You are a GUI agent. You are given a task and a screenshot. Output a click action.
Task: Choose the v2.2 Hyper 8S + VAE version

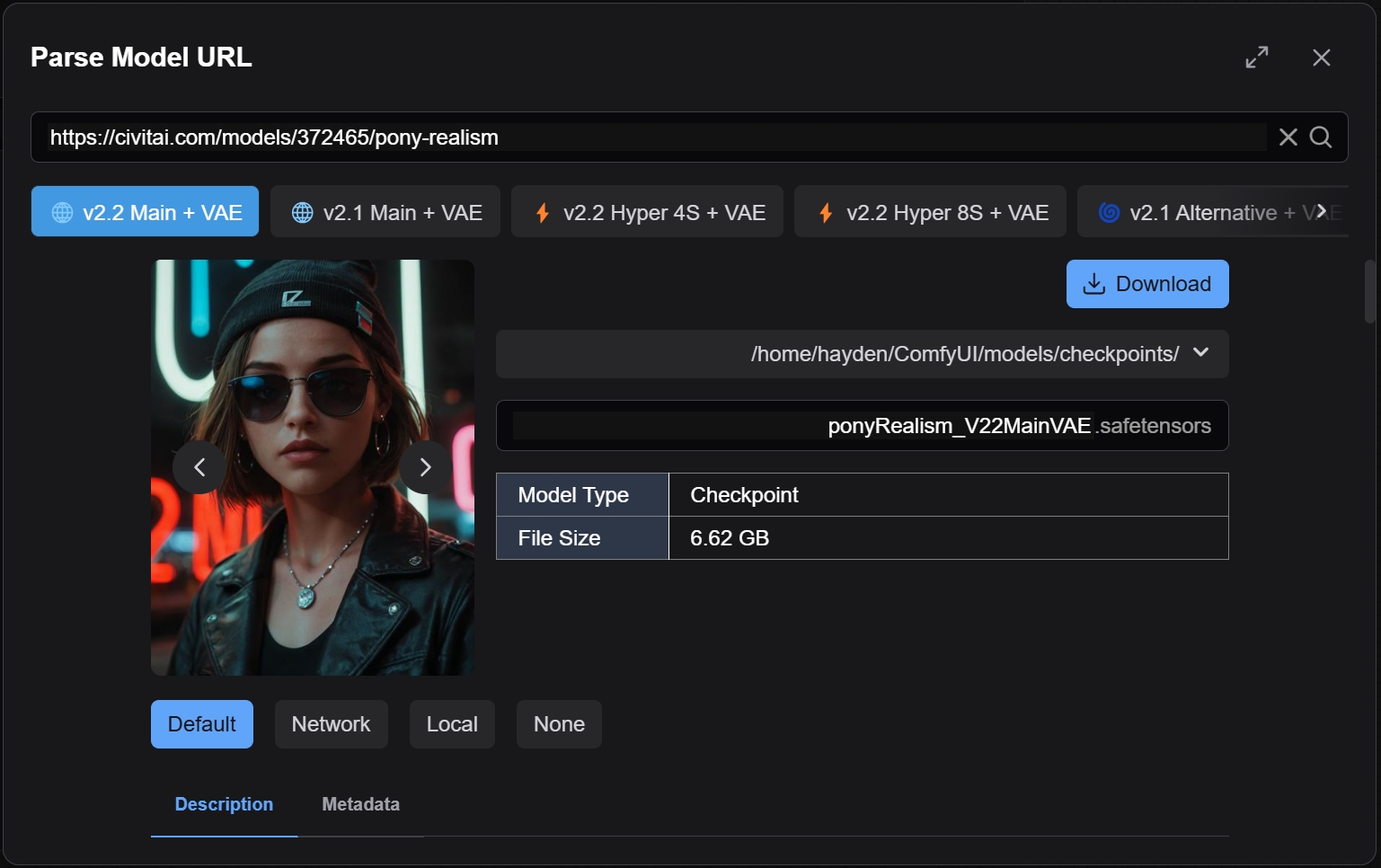click(x=930, y=212)
